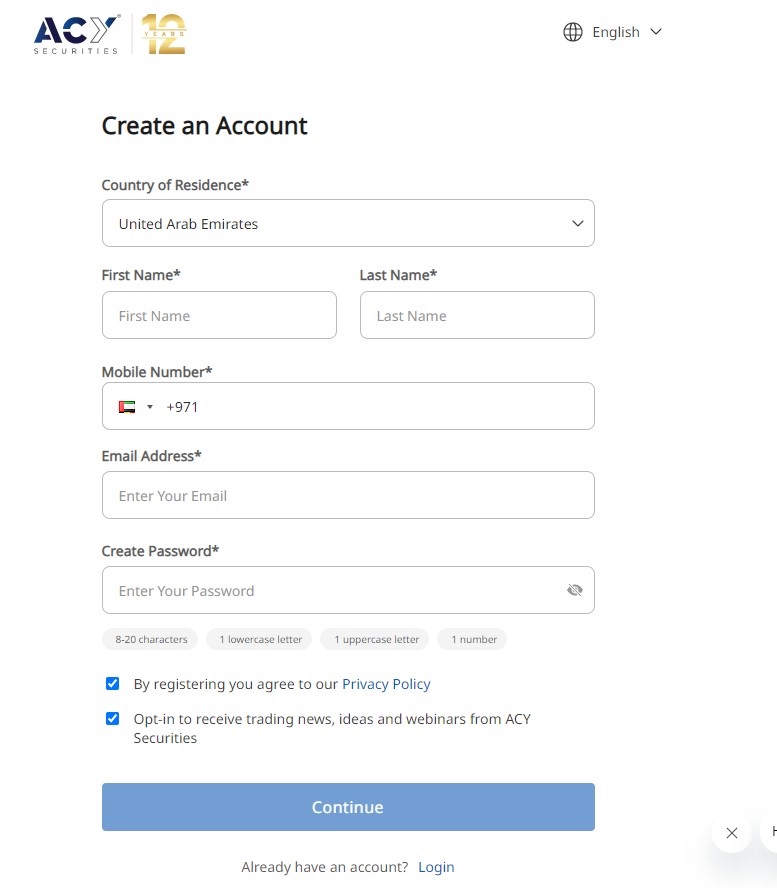Open the Privacy Policy link
The width and height of the screenshot is (777, 888).
tap(386, 684)
